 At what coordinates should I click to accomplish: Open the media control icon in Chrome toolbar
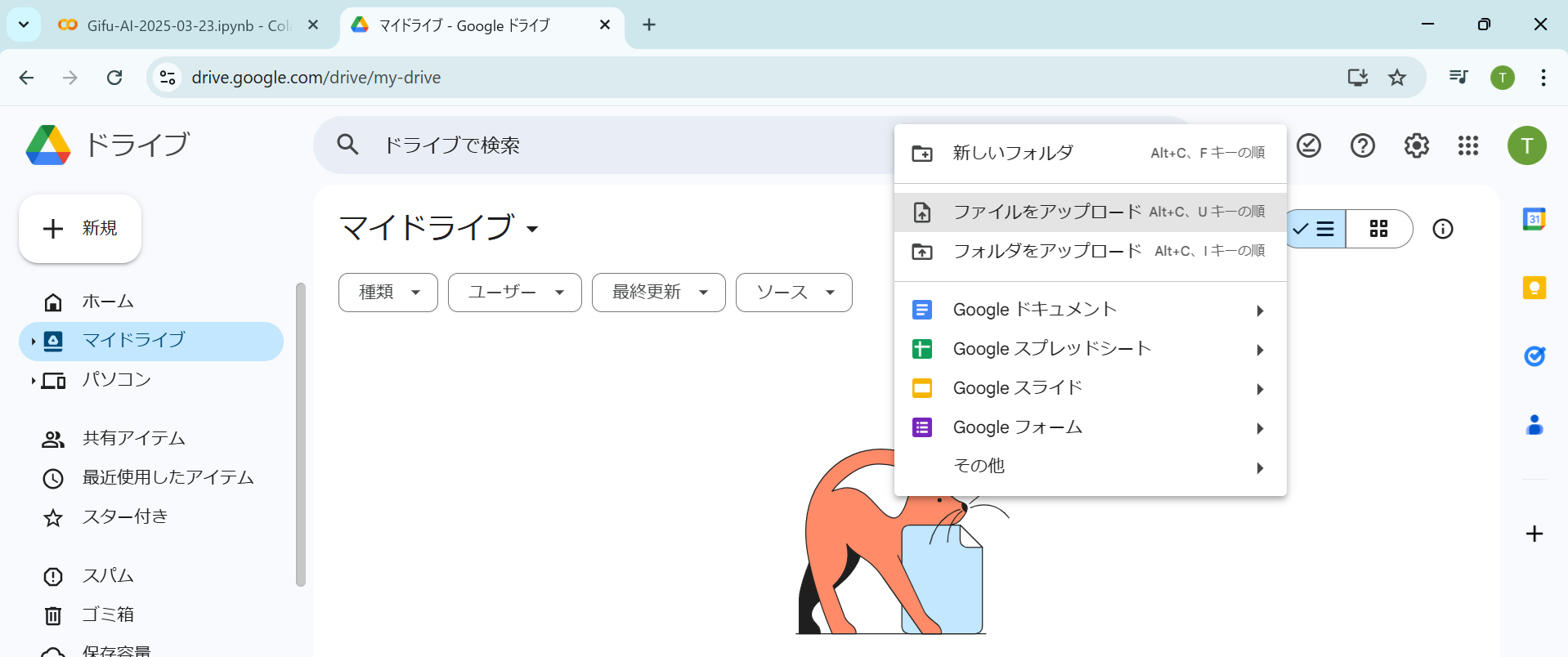coord(1458,78)
